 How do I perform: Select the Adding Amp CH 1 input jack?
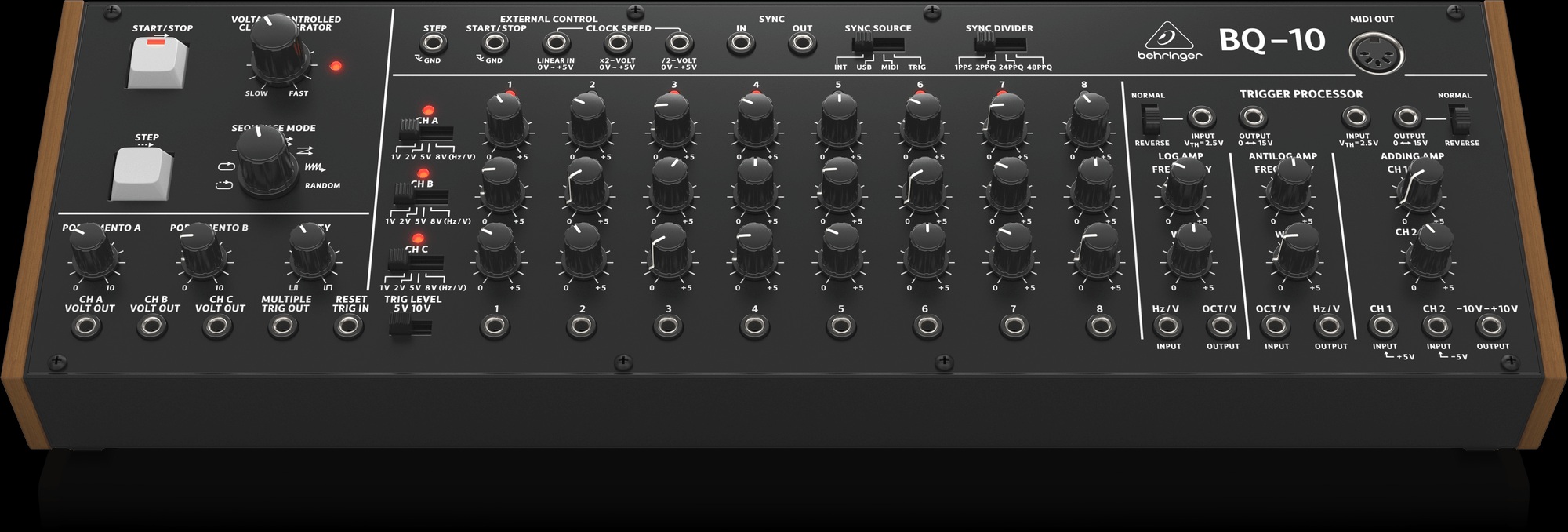(1383, 327)
